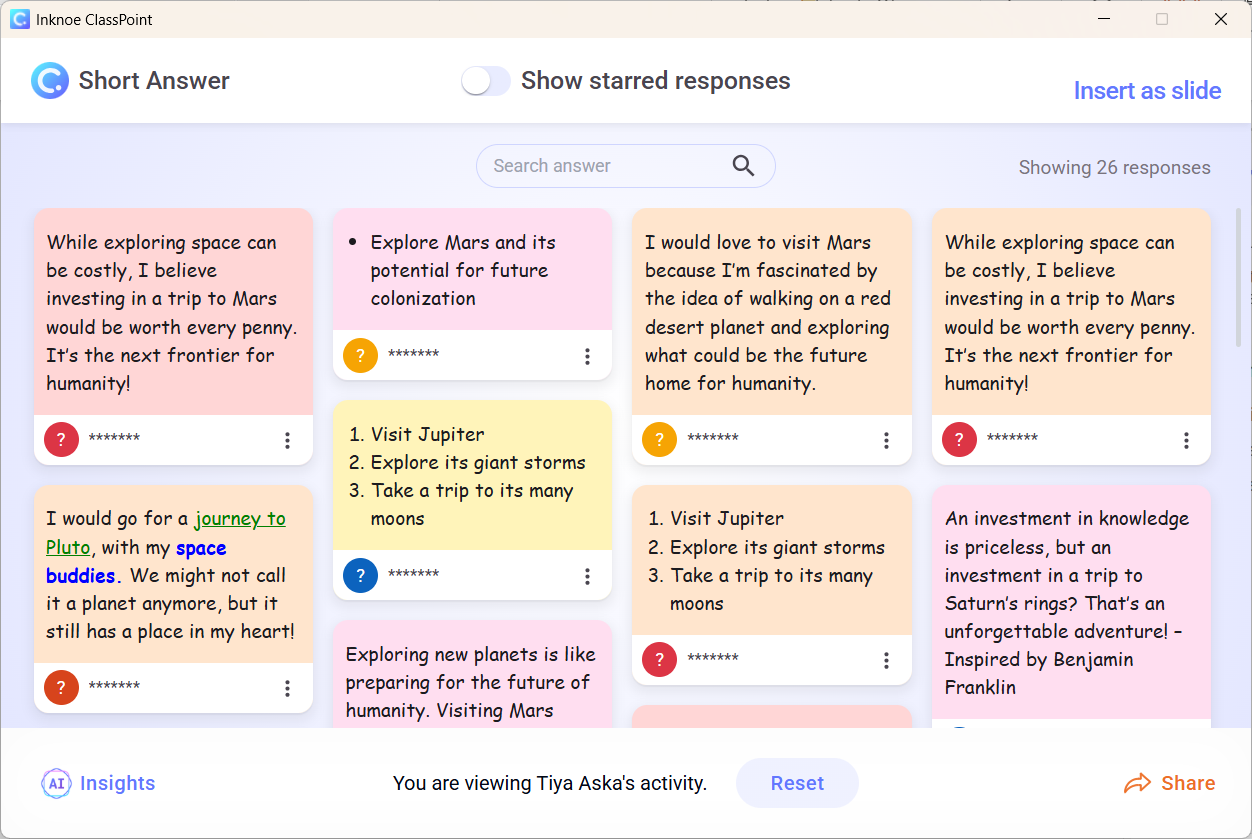Click orange avatar on Explore Mars bullet card
This screenshot has height=839, width=1252.
[x=360, y=355]
